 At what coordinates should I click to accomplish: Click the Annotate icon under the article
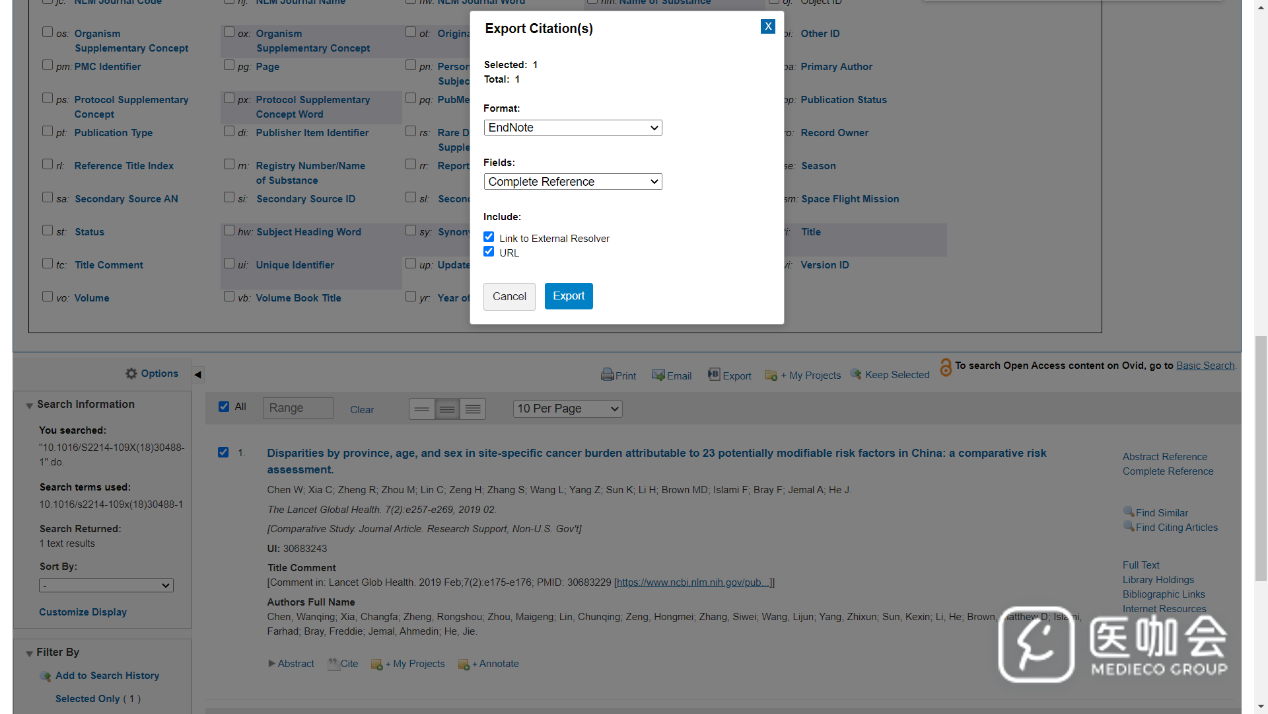click(463, 664)
